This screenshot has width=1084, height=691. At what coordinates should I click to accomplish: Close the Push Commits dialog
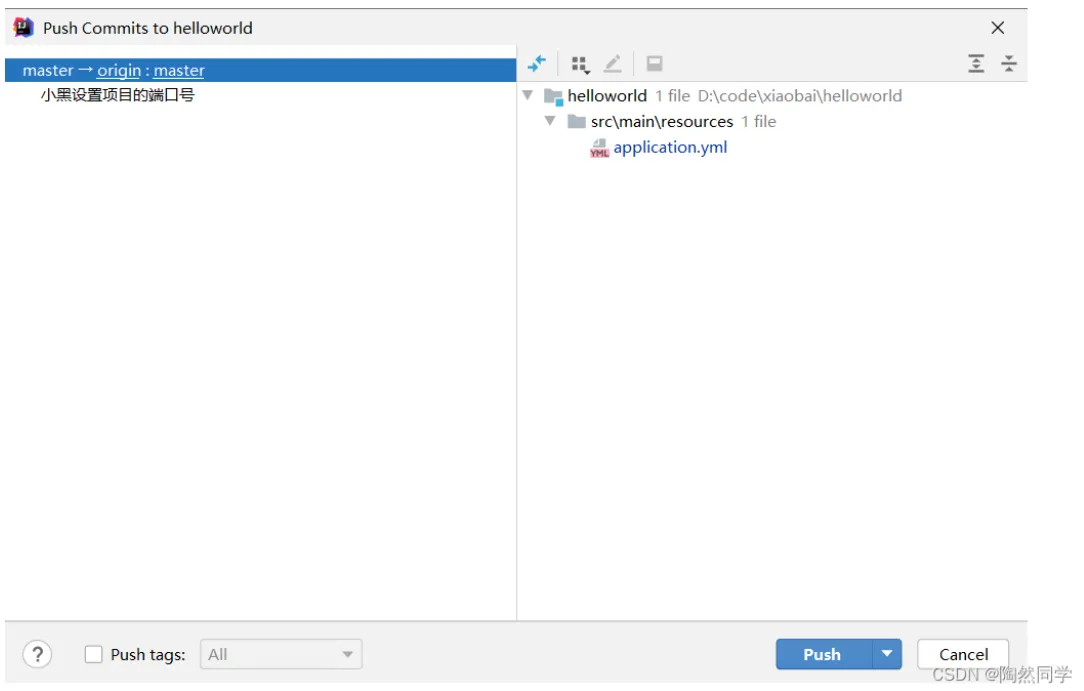coord(997,28)
